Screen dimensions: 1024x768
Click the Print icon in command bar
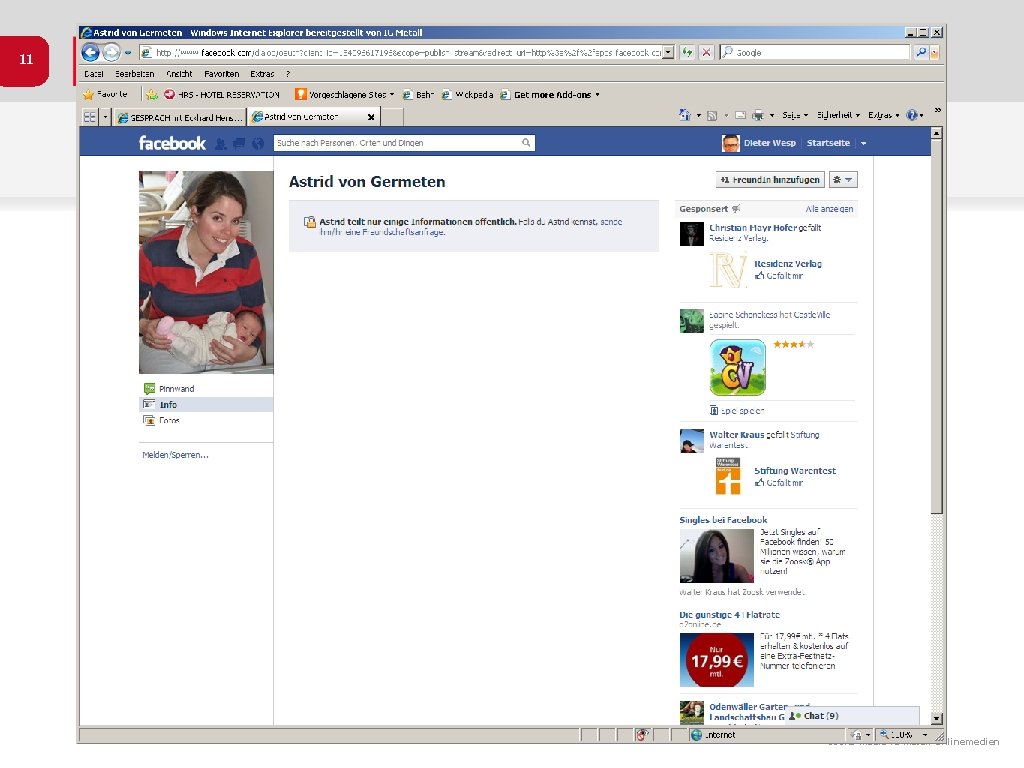758,115
